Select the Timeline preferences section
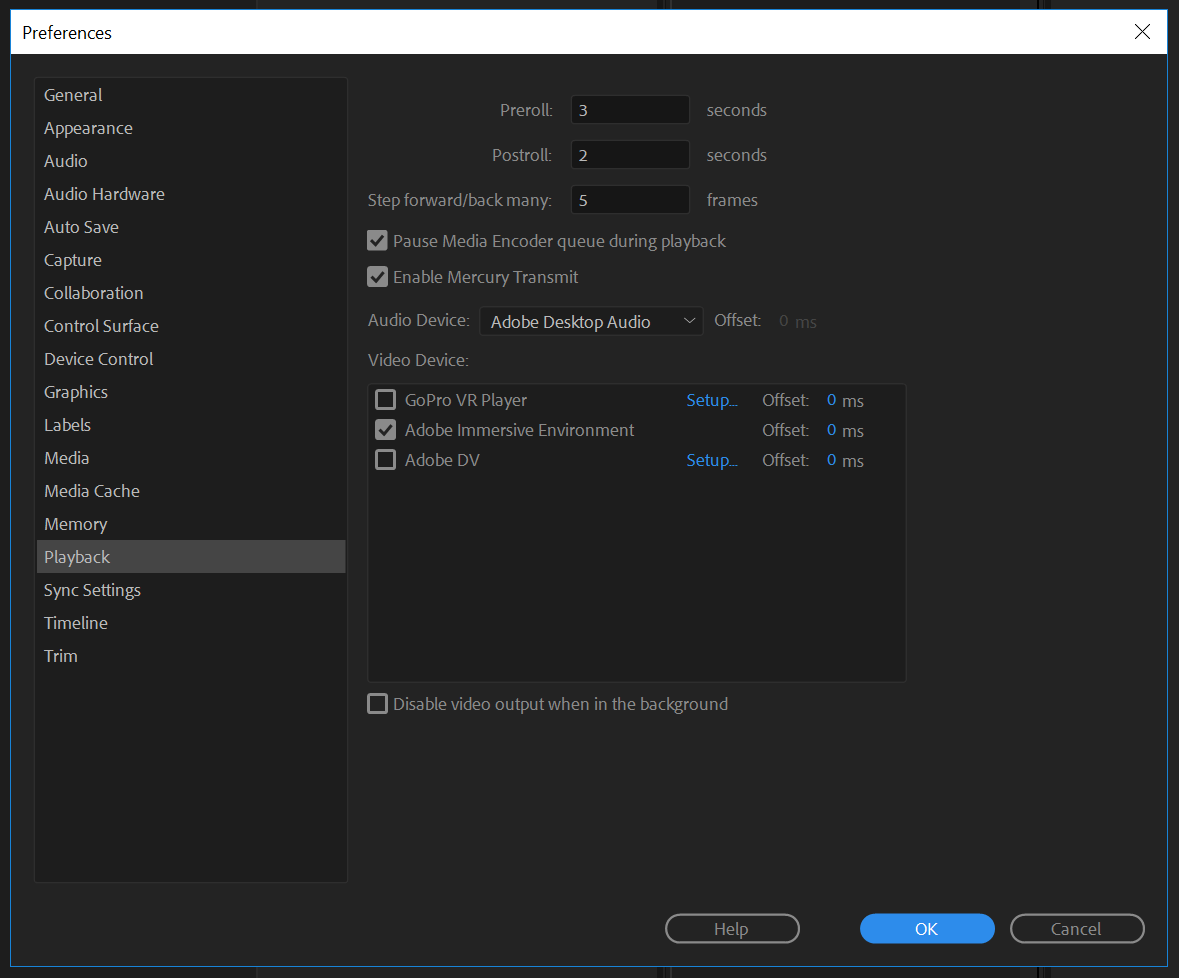The width and height of the screenshot is (1179, 978). click(x=76, y=623)
